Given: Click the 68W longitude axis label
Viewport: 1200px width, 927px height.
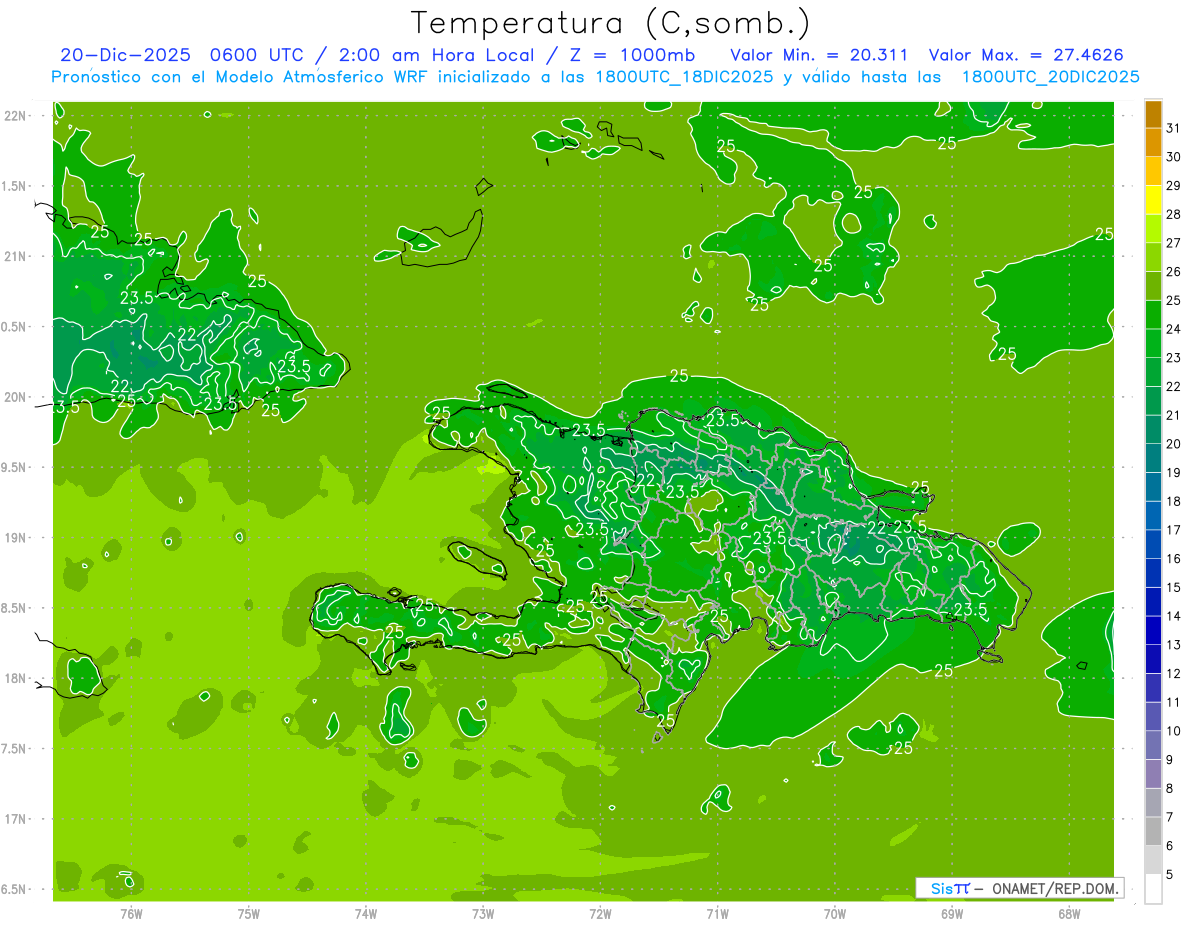Looking at the screenshot, I should click(x=1068, y=913).
